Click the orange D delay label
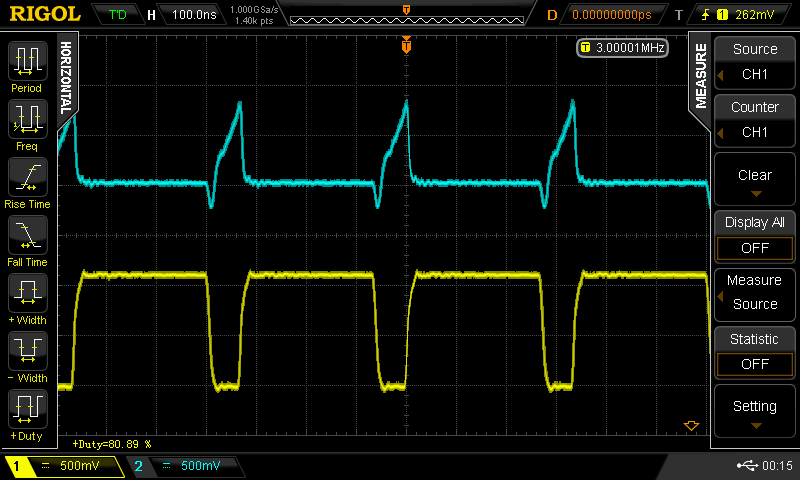 [x=552, y=15]
